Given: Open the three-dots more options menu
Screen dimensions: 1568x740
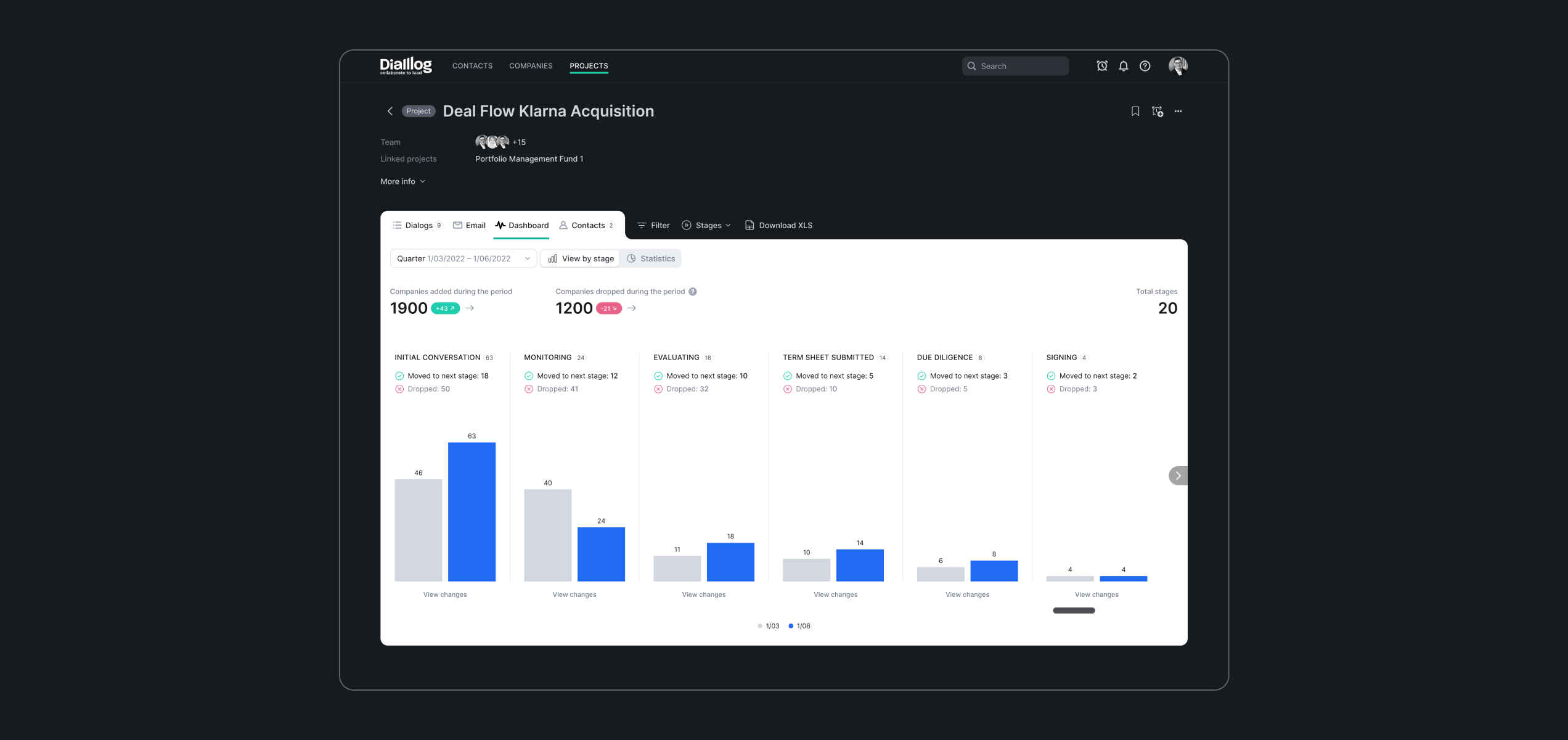Looking at the screenshot, I should [1178, 111].
